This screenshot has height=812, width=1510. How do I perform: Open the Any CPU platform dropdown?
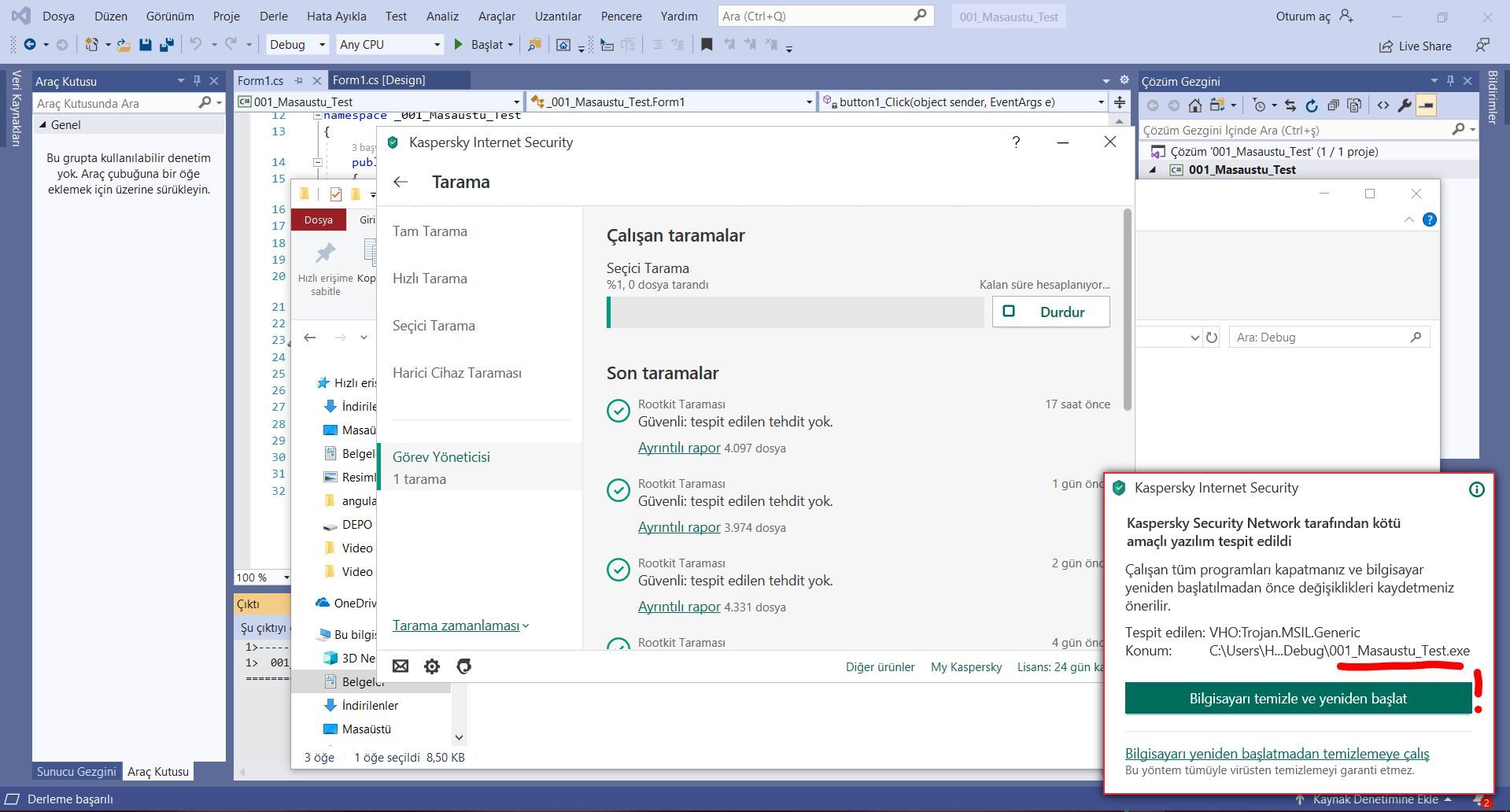pyautogui.click(x=389, y=45)
